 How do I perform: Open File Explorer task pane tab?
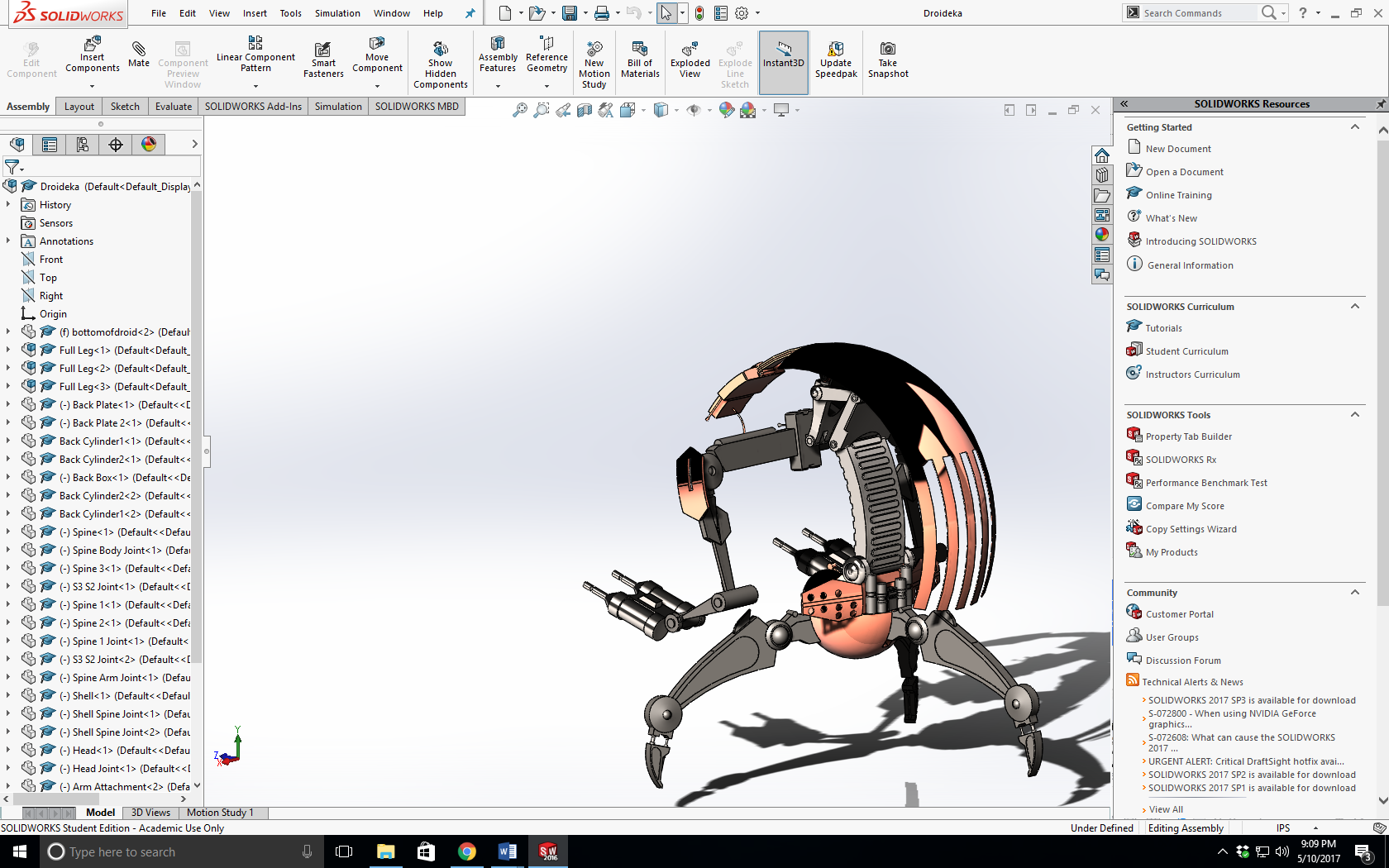click(x=1102, y=195)
